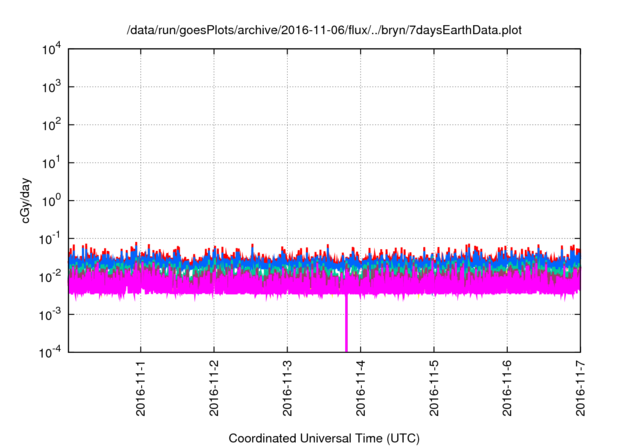Click the 2016-11-1 date tick label
640x448 pixels.
141,386
